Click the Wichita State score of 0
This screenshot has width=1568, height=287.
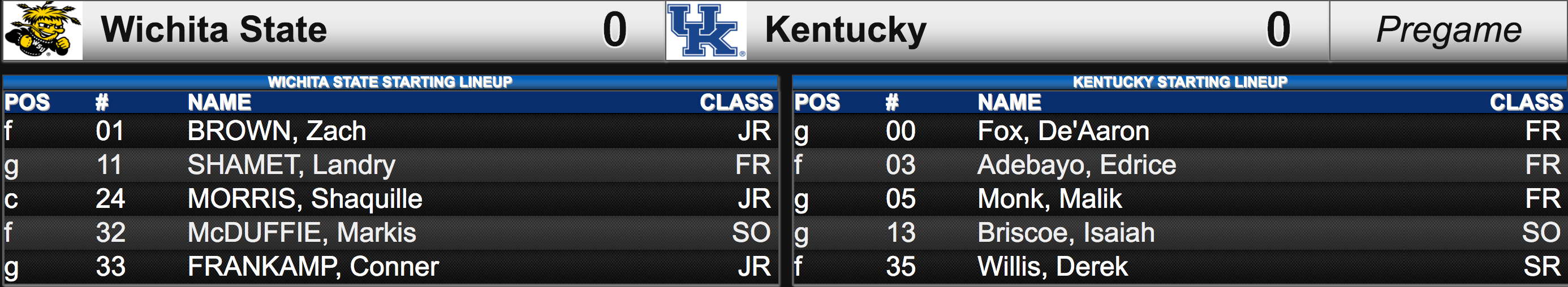[x=615, y=30]
